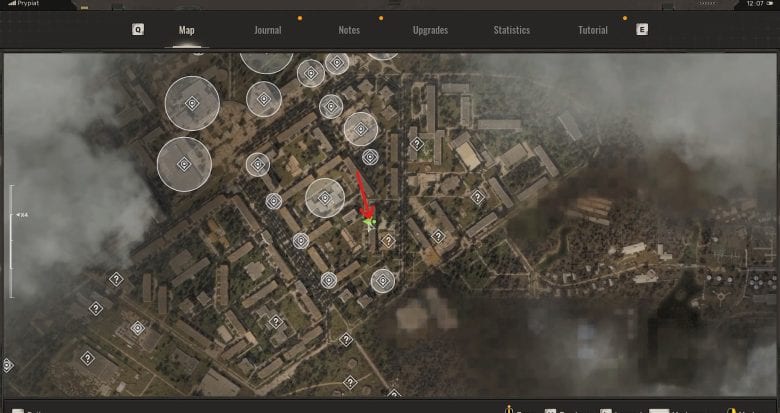The image size is (780, 413).
Task: Click the Q previous-tab key icon
Action: [138, 30]
